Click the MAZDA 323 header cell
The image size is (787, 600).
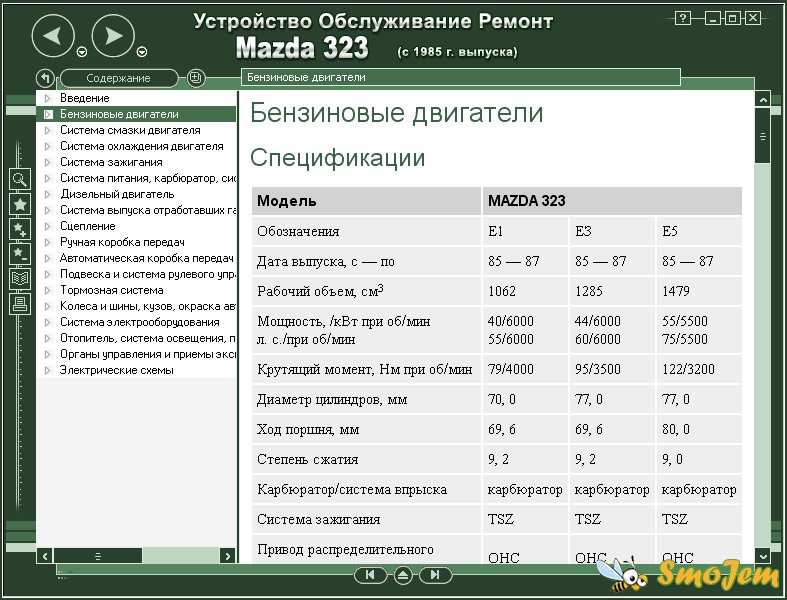tap(612, 201)
